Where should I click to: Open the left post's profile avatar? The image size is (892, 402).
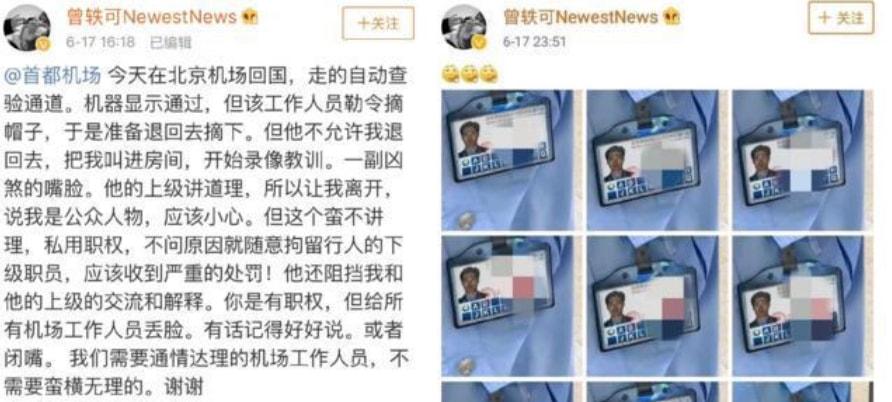tap(27, 27)
